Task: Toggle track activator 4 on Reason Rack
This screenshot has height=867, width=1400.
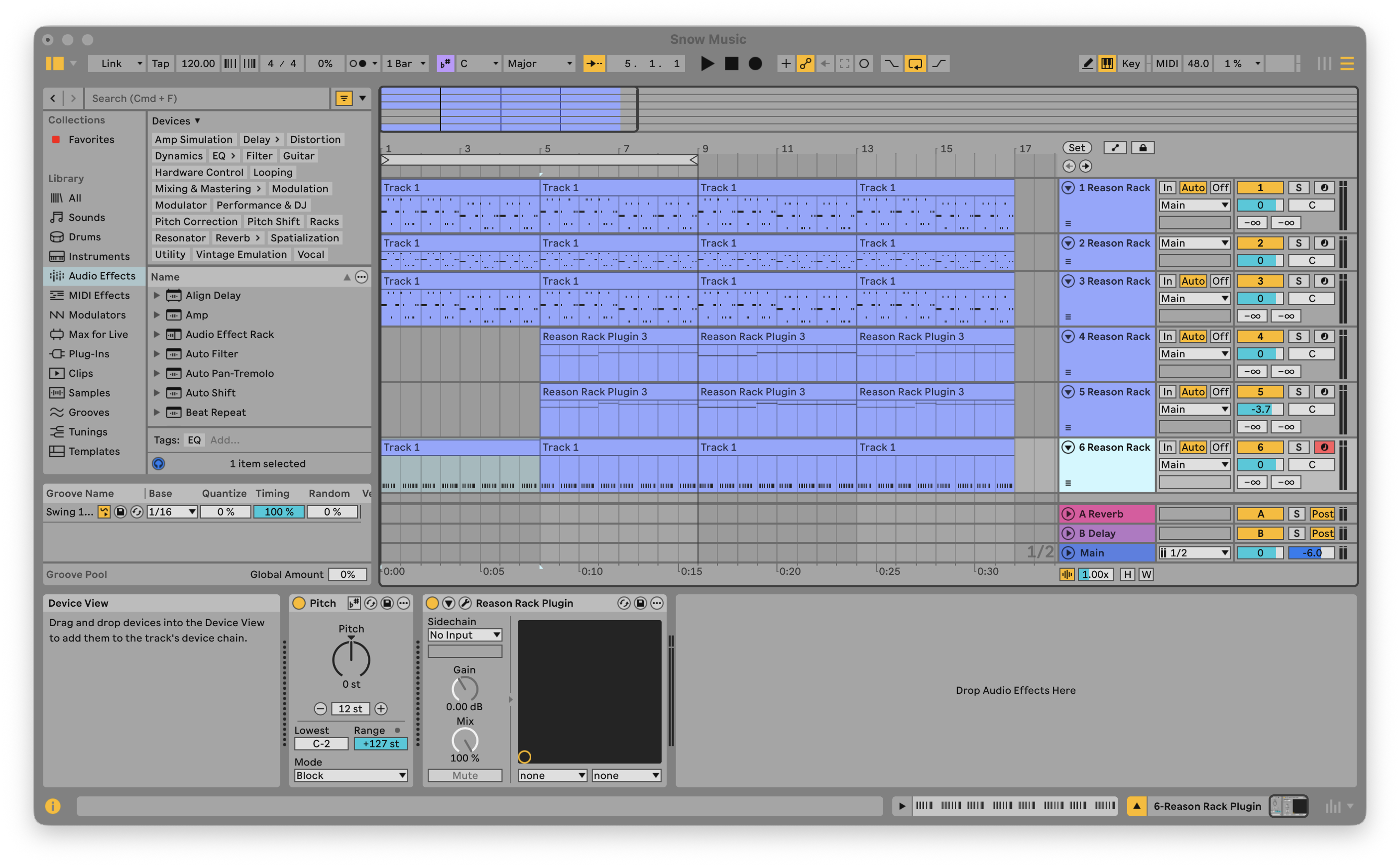Action: coord(1260,336)
